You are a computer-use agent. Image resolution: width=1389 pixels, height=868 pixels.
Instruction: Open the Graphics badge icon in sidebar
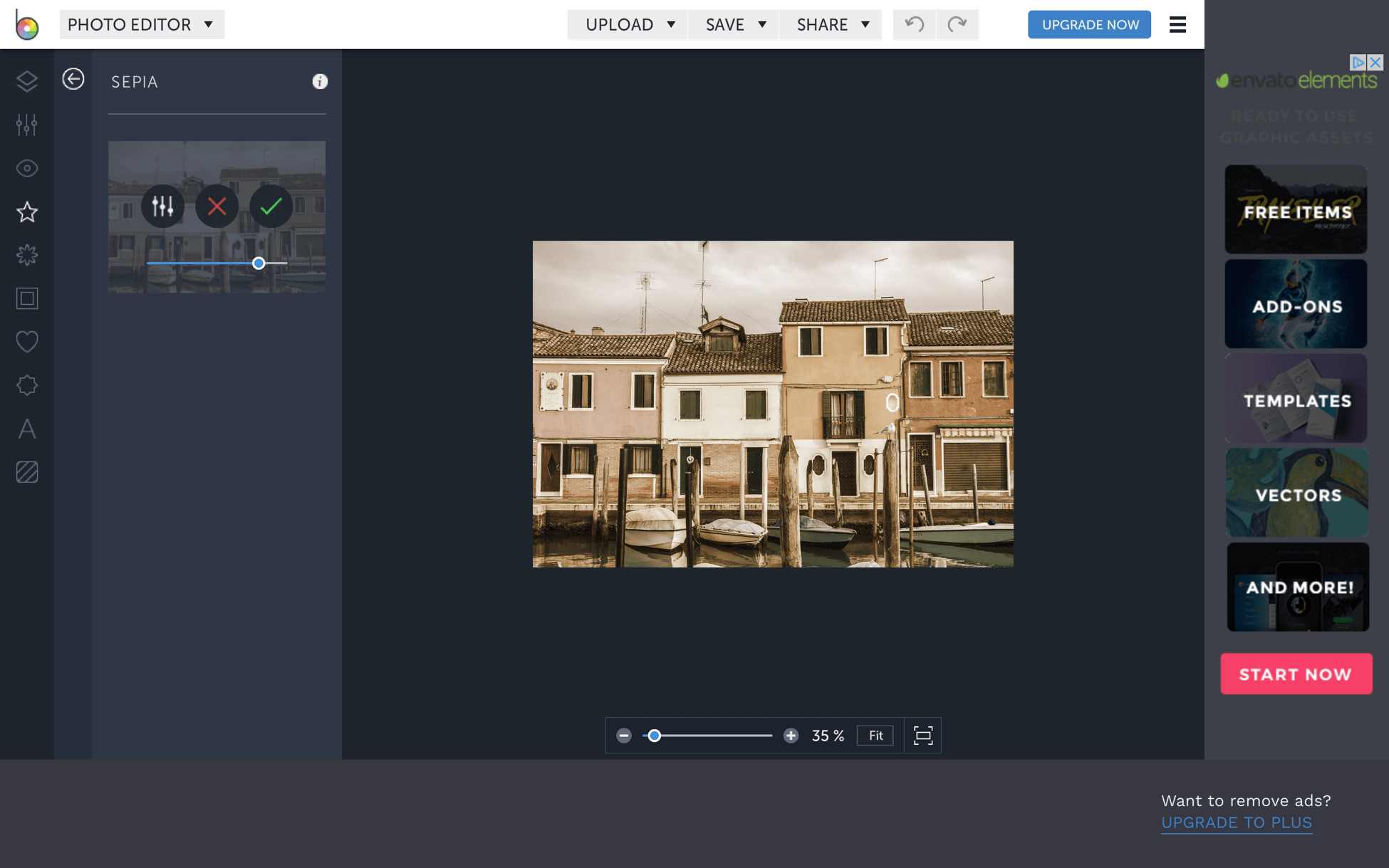click(x=27, y=385)
